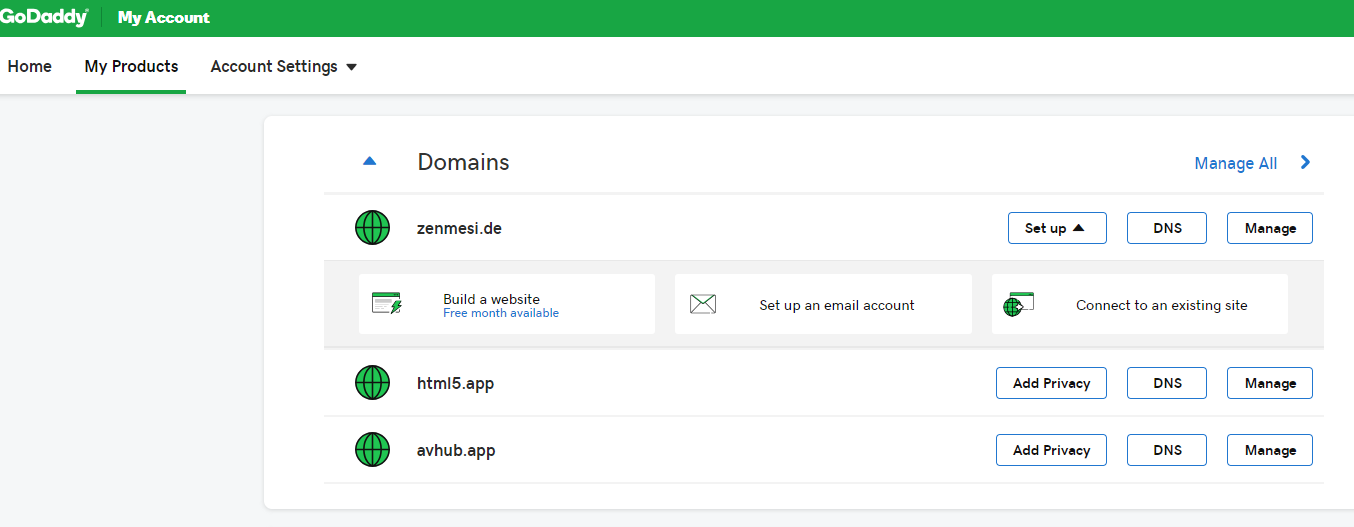Viewport: 1354px width, 527px height.
Task: Go to the Home tab
Action: click(x=30, y=67)
